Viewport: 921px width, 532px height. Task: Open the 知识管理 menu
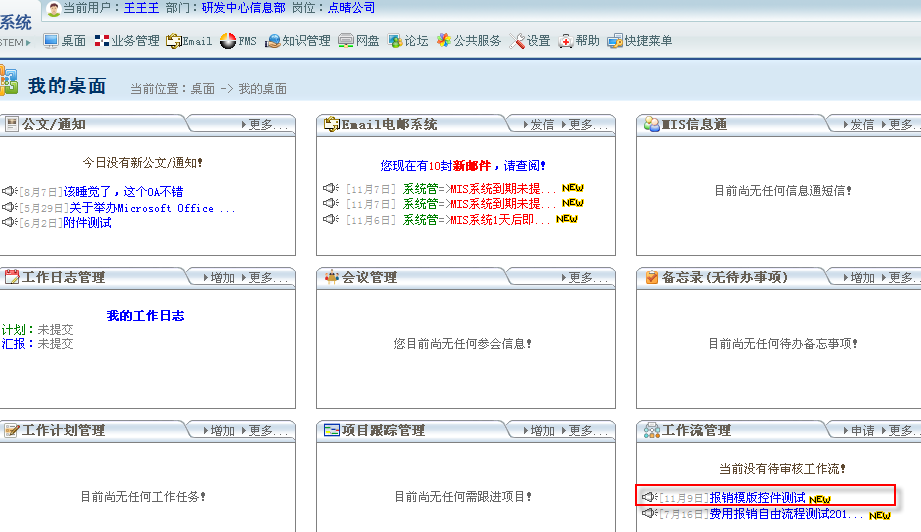click(x=306, y=41)
